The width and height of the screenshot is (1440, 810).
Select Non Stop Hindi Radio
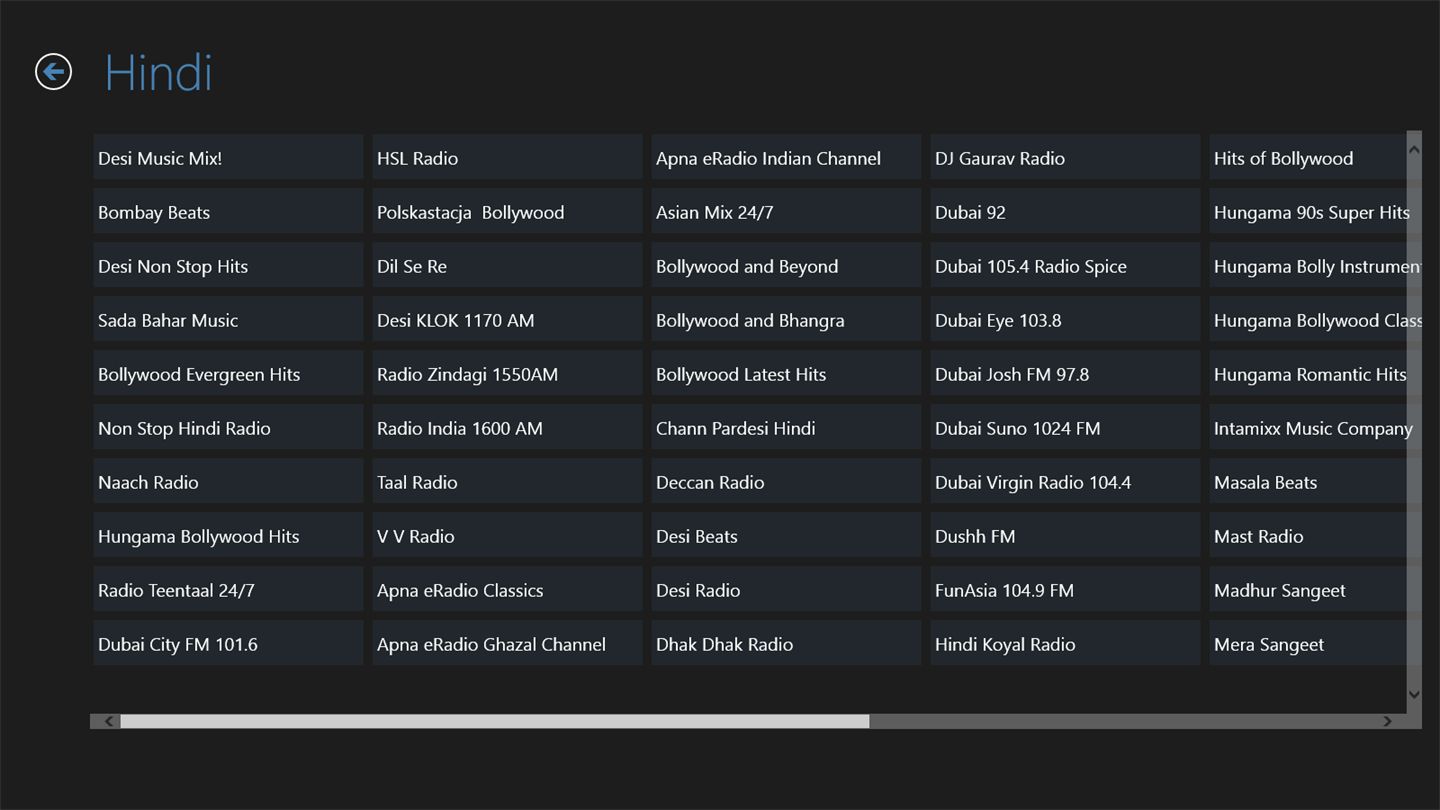(x=229, y=428)
